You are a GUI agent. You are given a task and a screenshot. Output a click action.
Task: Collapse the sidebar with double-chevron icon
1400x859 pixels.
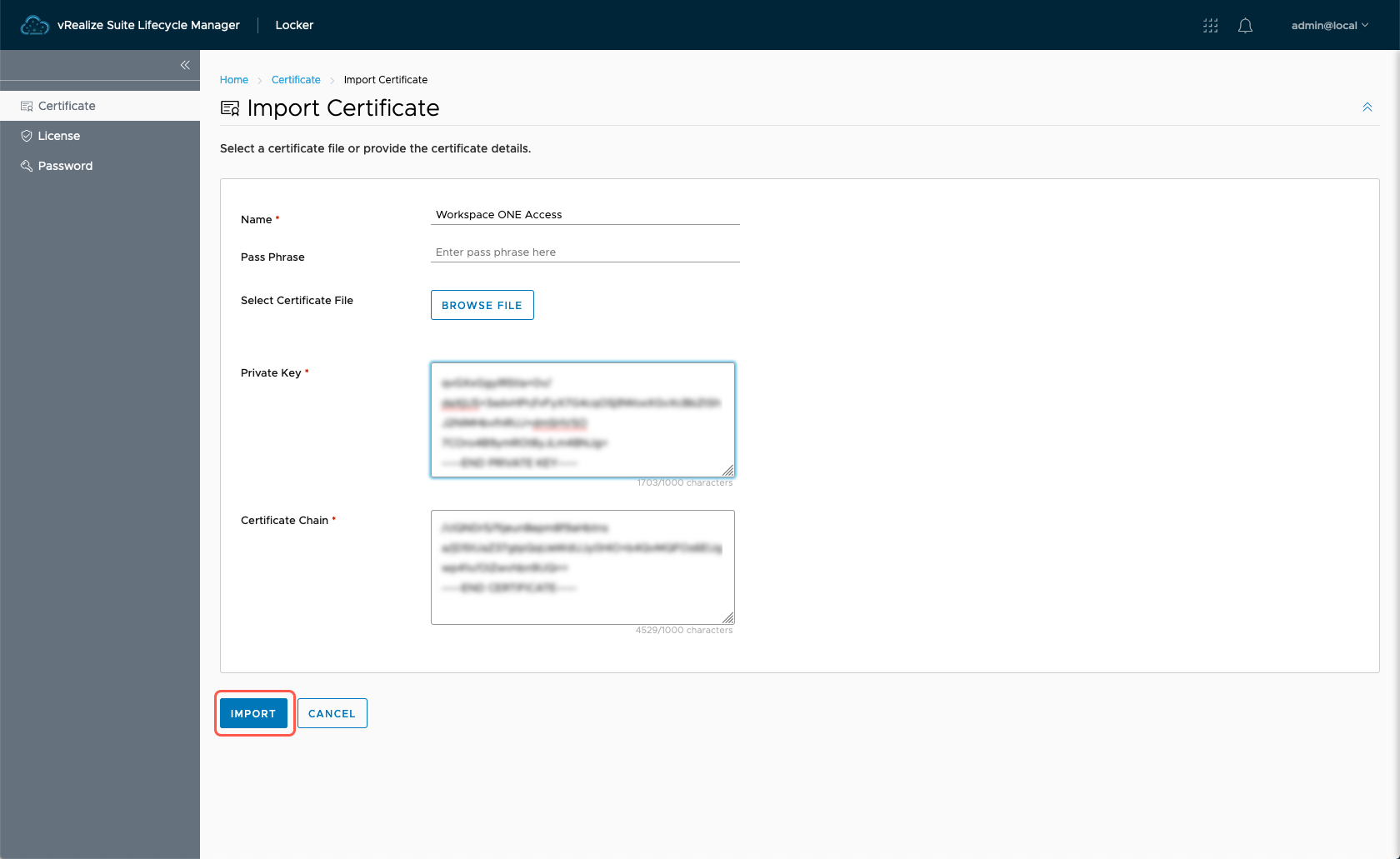[x=185, y=65]
